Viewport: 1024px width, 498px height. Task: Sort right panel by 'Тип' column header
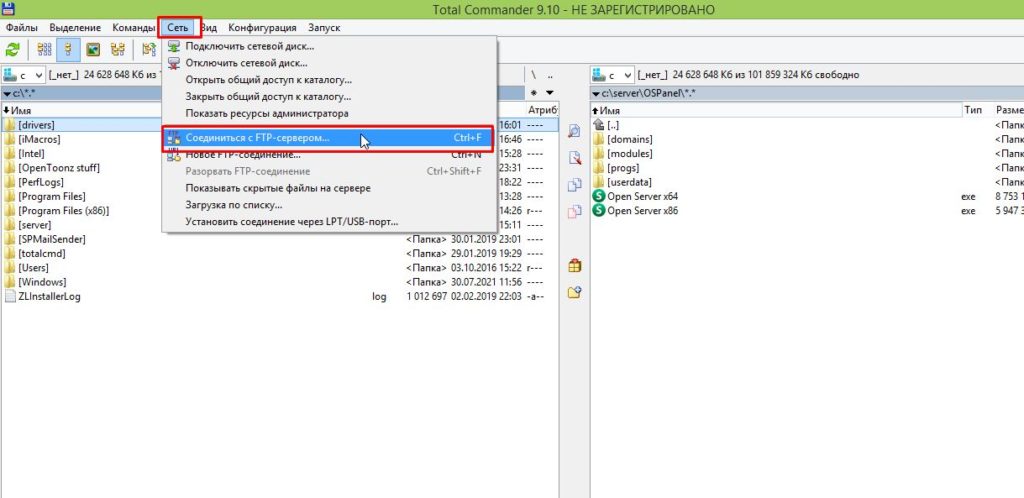click(973, 110)
